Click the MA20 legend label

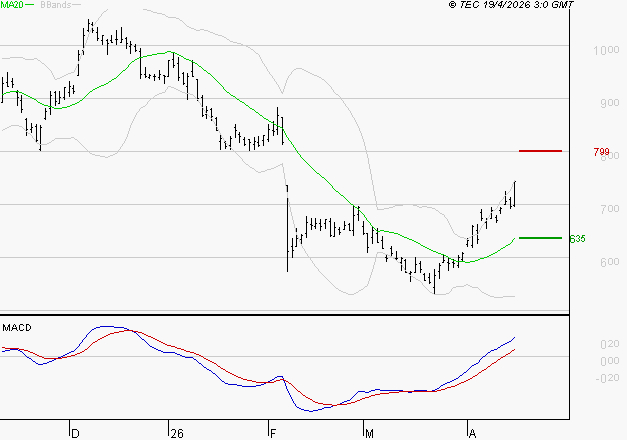tap(12, 4)
